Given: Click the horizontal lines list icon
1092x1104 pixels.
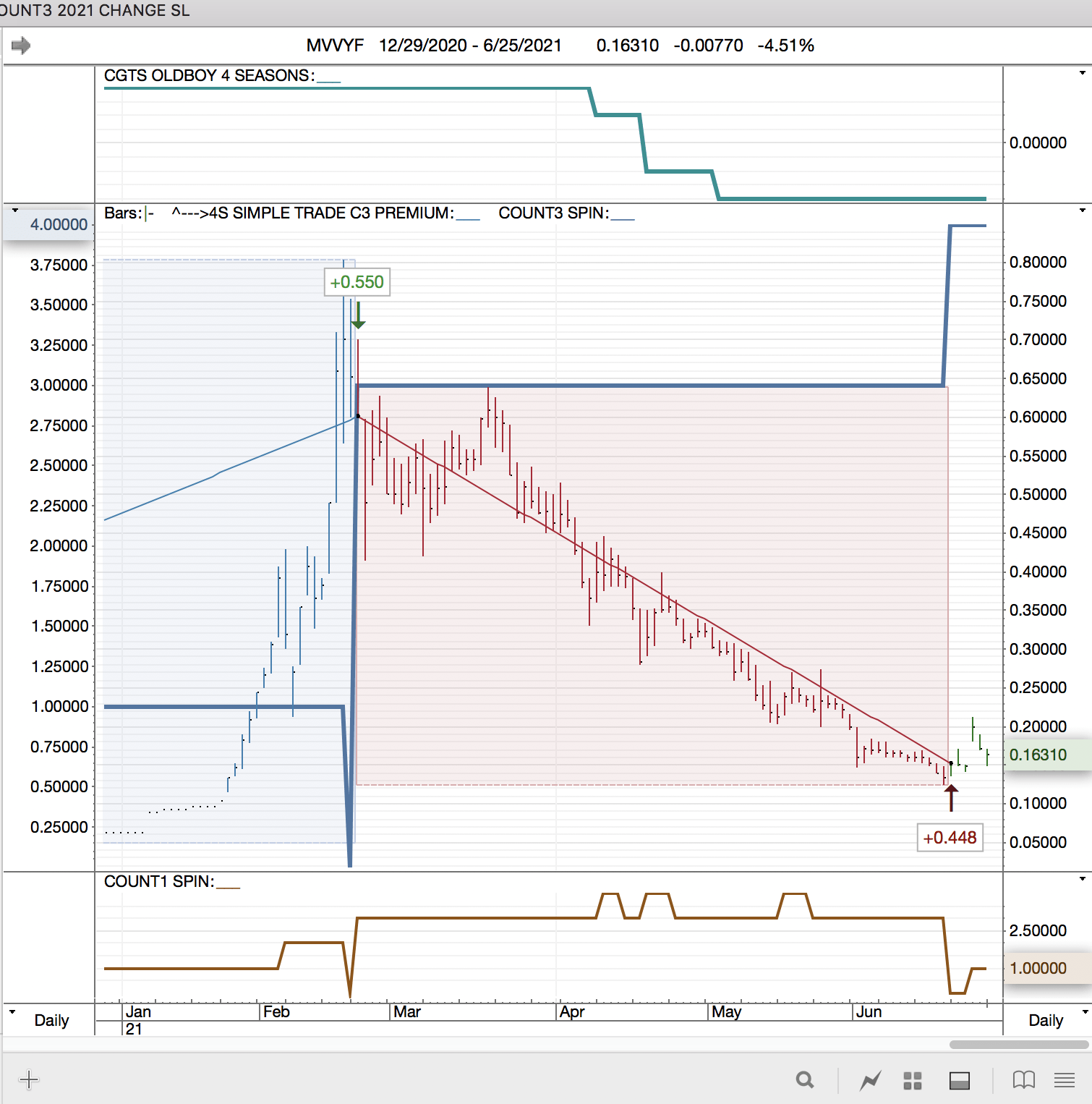Looking at the screenshot, I should pyautogui.click(x=1064, y=1080).
